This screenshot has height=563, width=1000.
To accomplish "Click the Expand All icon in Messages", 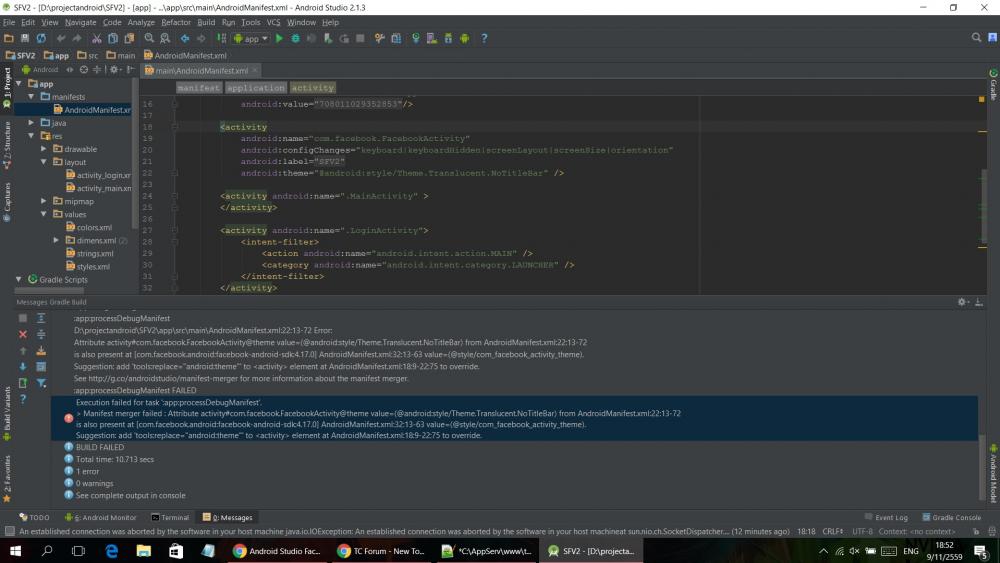I will (x=41, y=318).
